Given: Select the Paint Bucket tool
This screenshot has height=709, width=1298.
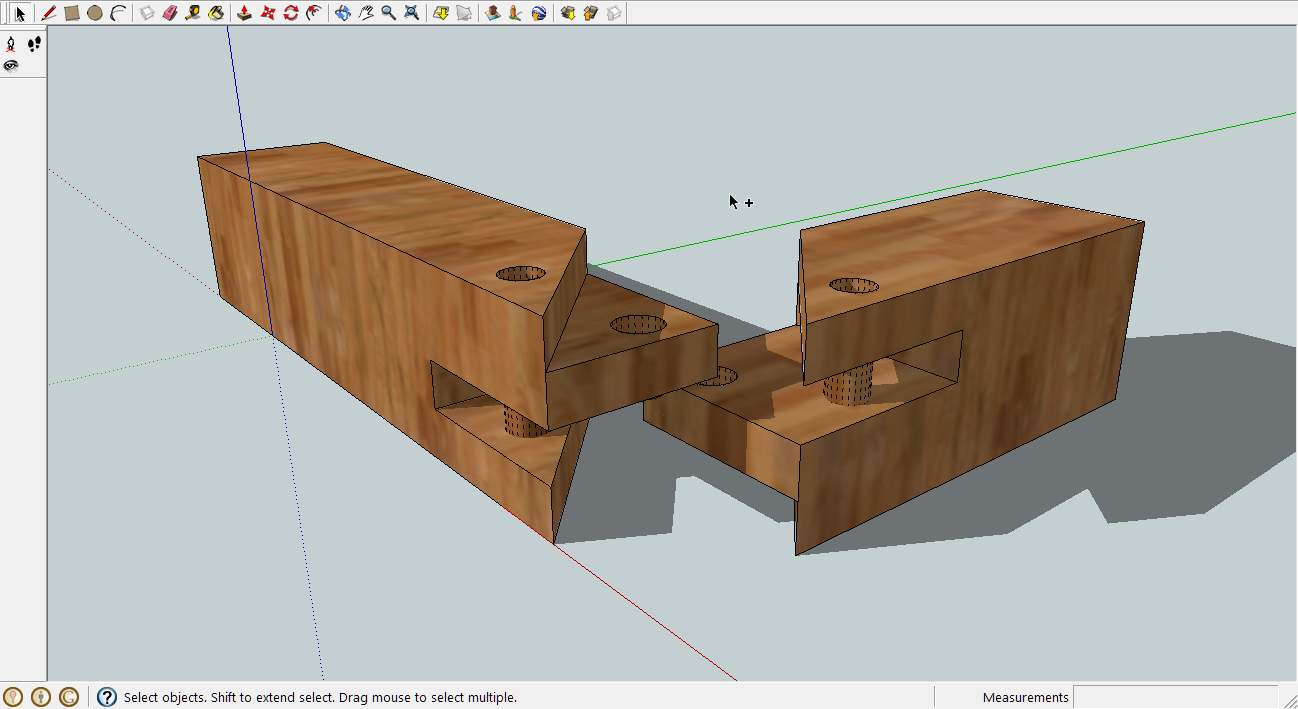Looking at the screenshot, I should 215,13.
